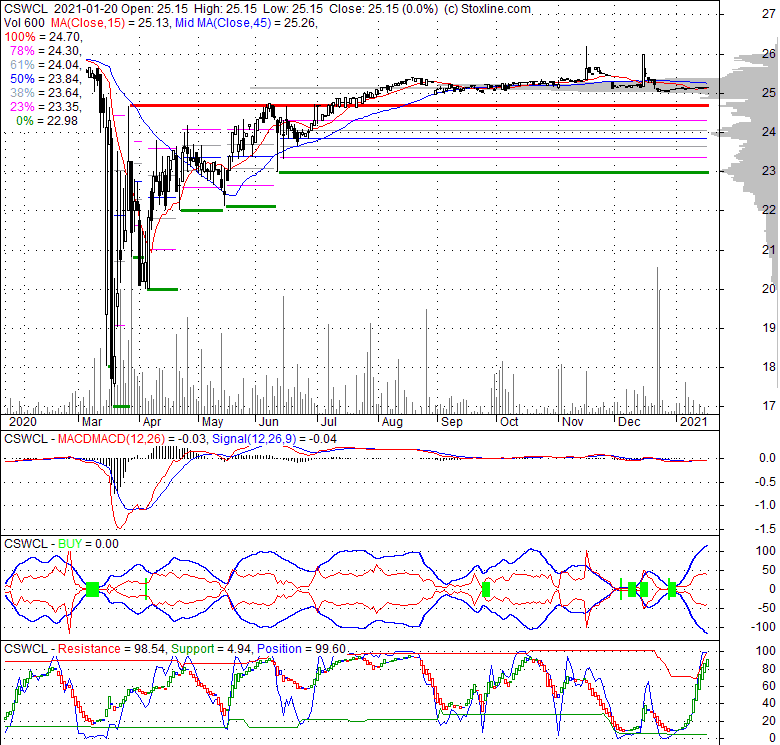
Task: Click the 'Nov' month label on time axis
Action: click(x=573, y=422)
